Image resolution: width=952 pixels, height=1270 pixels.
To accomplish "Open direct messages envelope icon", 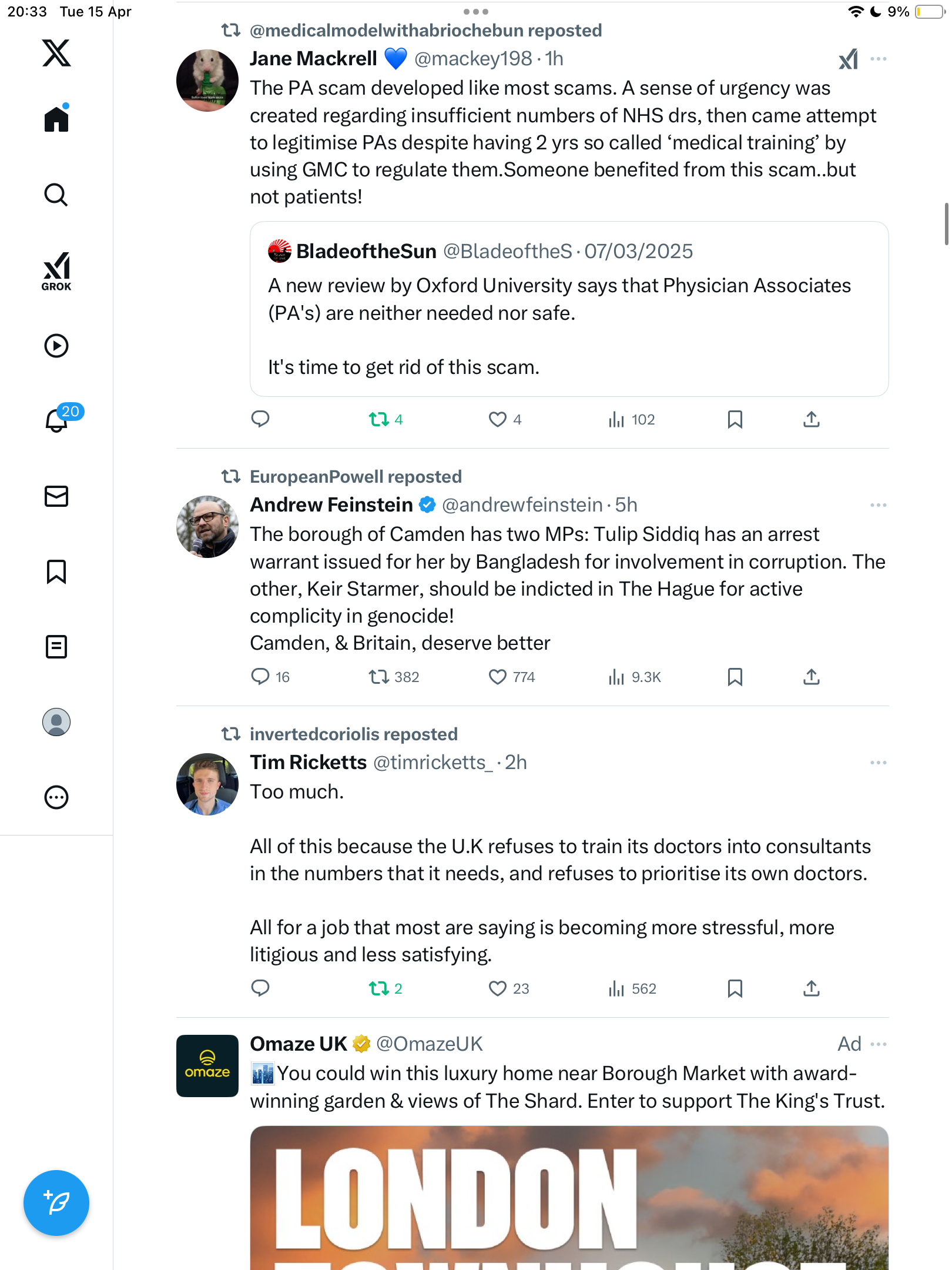I will click(56, 496).
